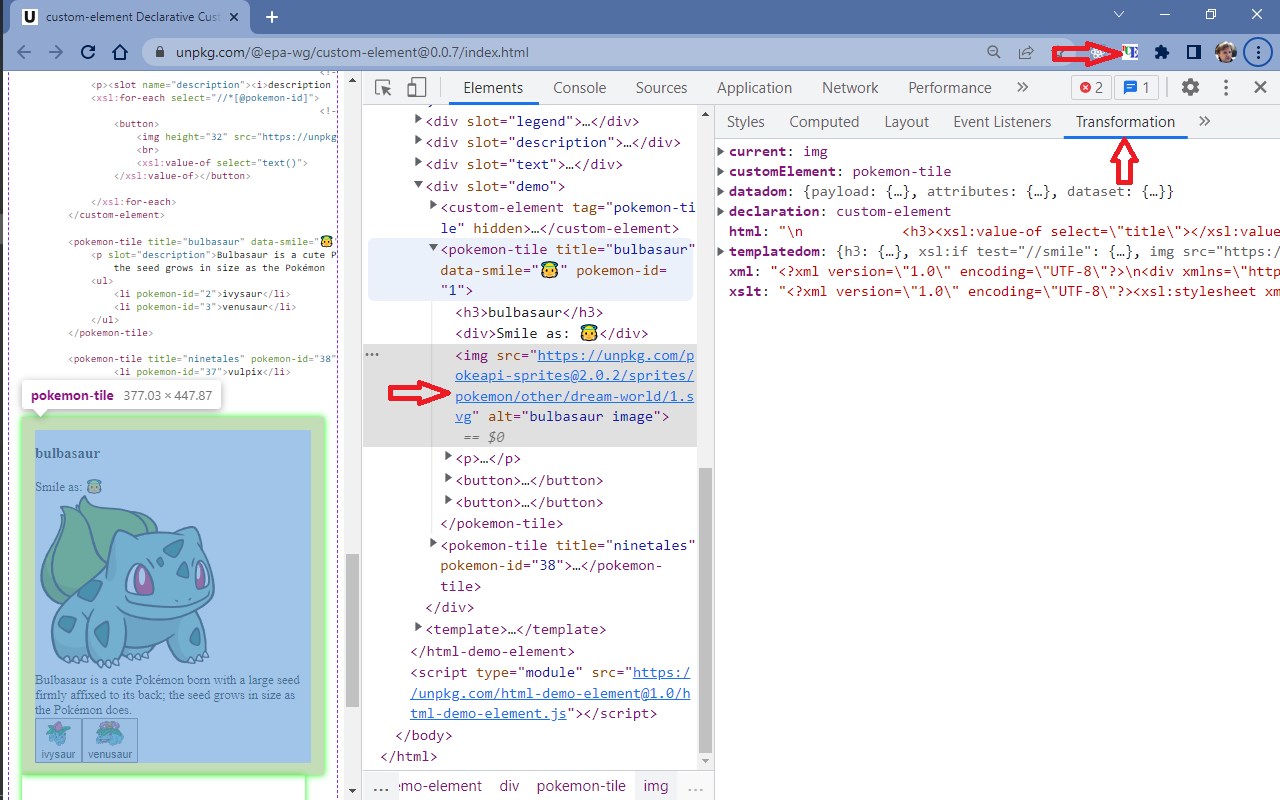Open a new browser tab
Screen dimensions: 1280x800
click(271, 17)
